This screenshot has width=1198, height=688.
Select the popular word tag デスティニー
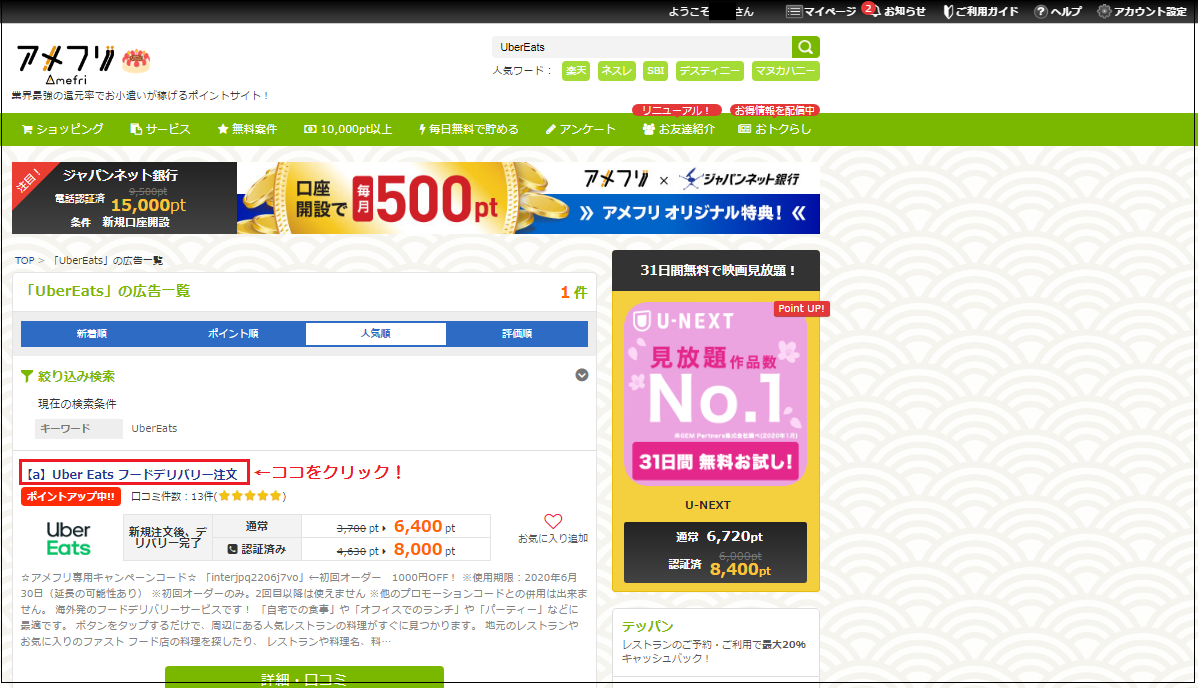point(710,71)
